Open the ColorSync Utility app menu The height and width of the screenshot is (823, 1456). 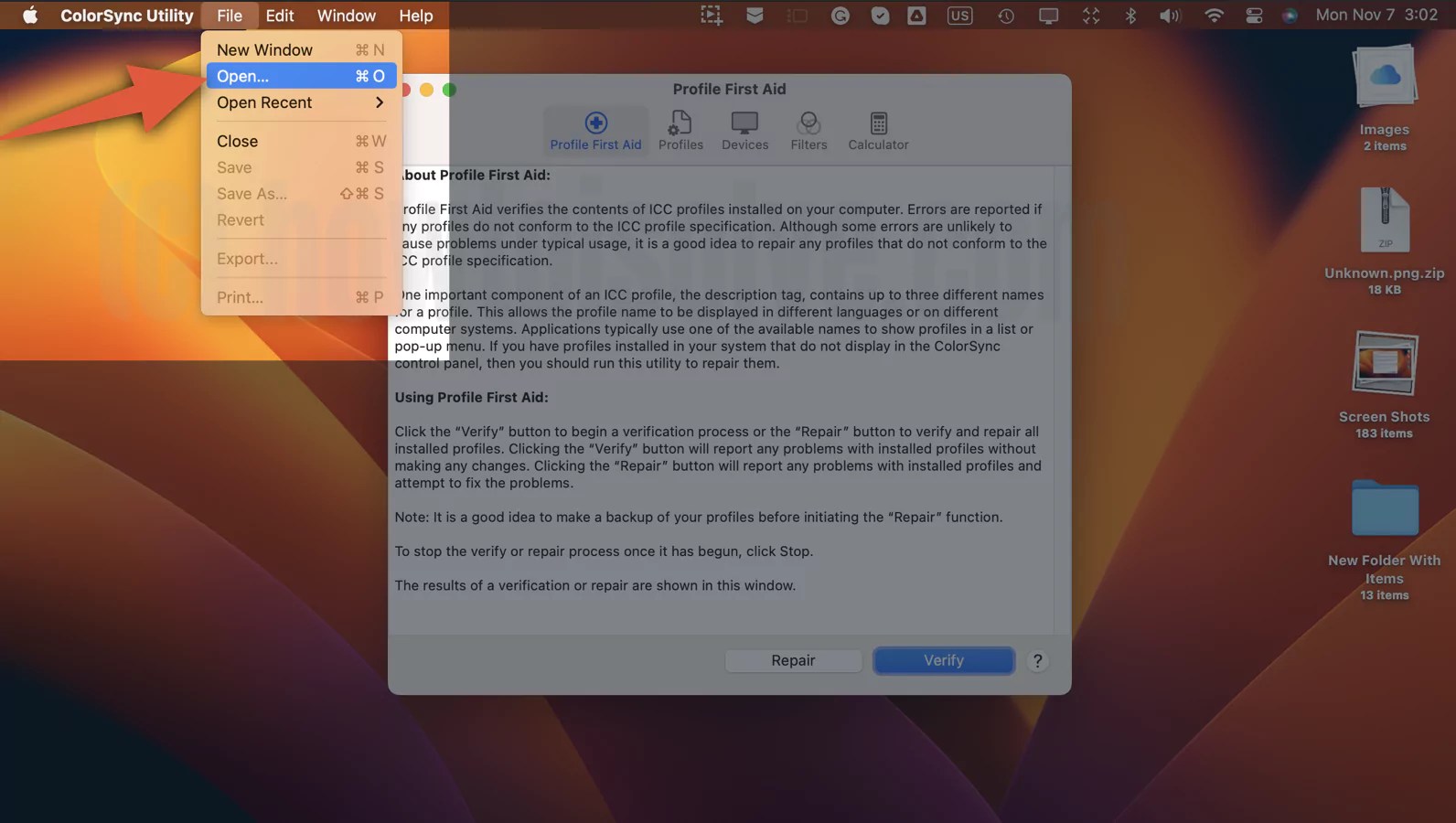pos(127,15)
